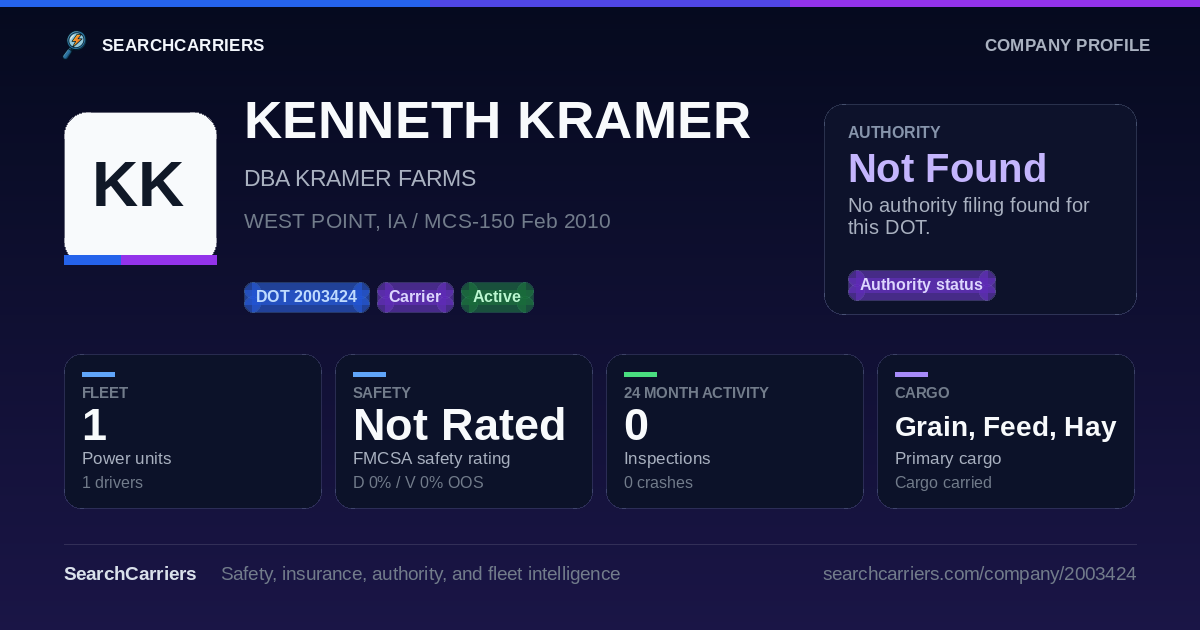This screenshot has height=630, width=1200.
Task: Click the SearchCarriers magnifier logo icon
Action: [x=75, y=45]
